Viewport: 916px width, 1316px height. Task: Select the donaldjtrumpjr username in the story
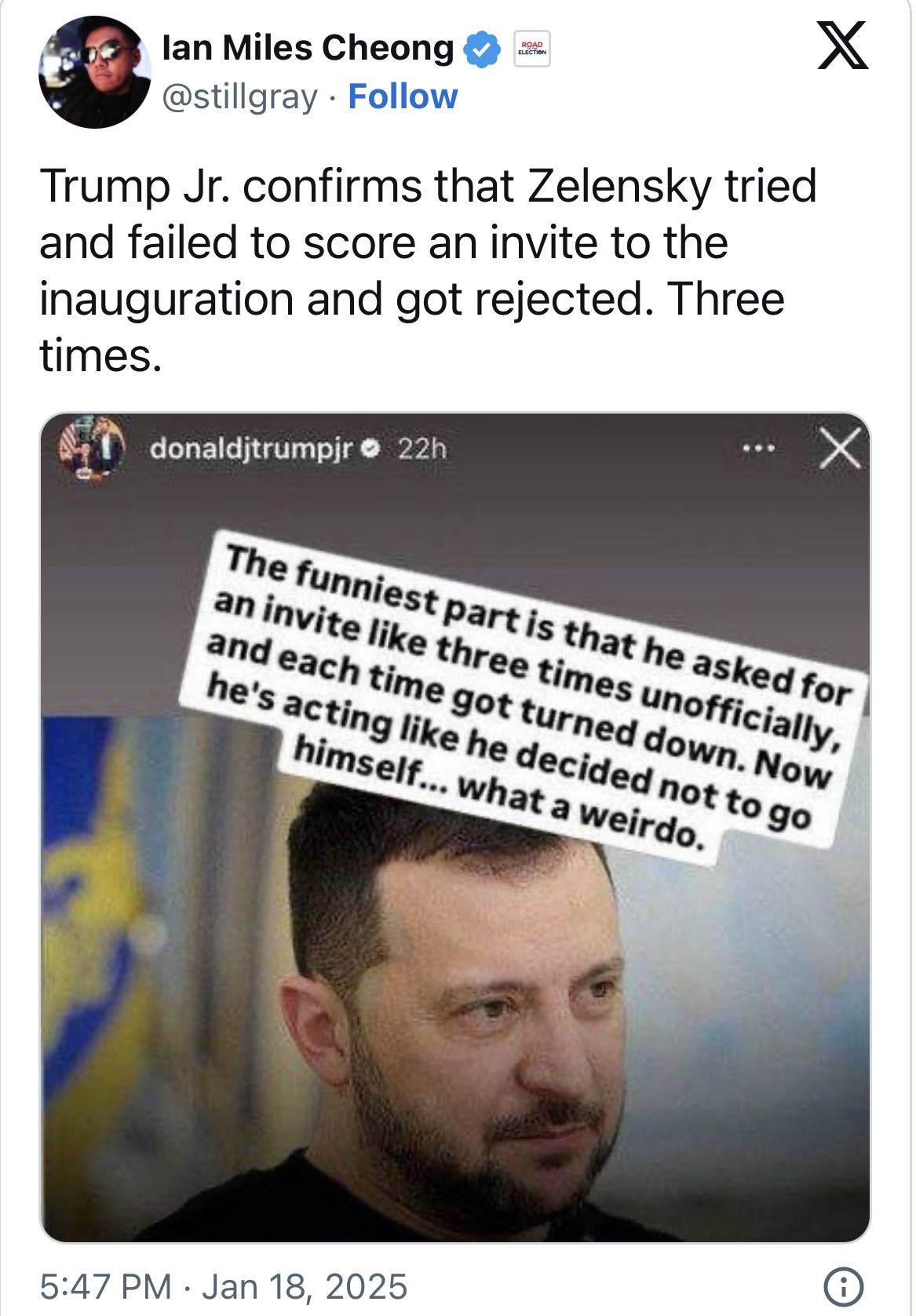pos(251,449)
